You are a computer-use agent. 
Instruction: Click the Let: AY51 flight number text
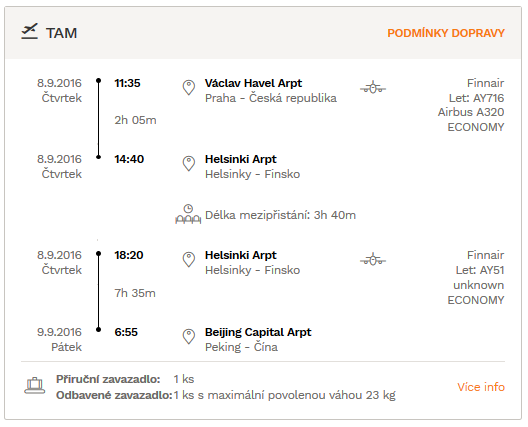coord(480,270)
